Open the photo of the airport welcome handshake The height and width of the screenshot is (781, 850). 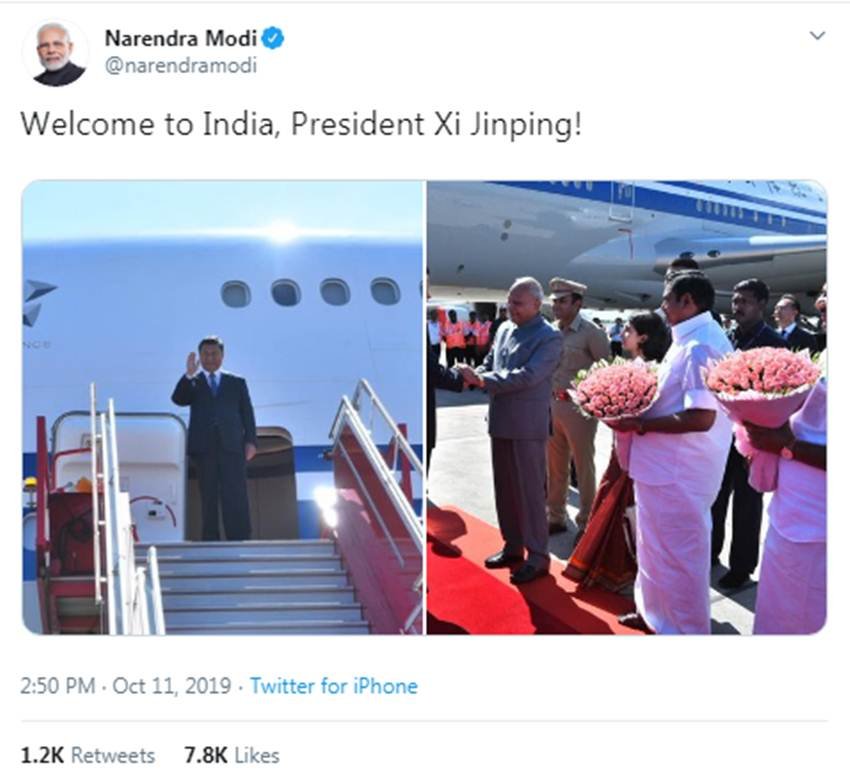click(x=627, y=407)
